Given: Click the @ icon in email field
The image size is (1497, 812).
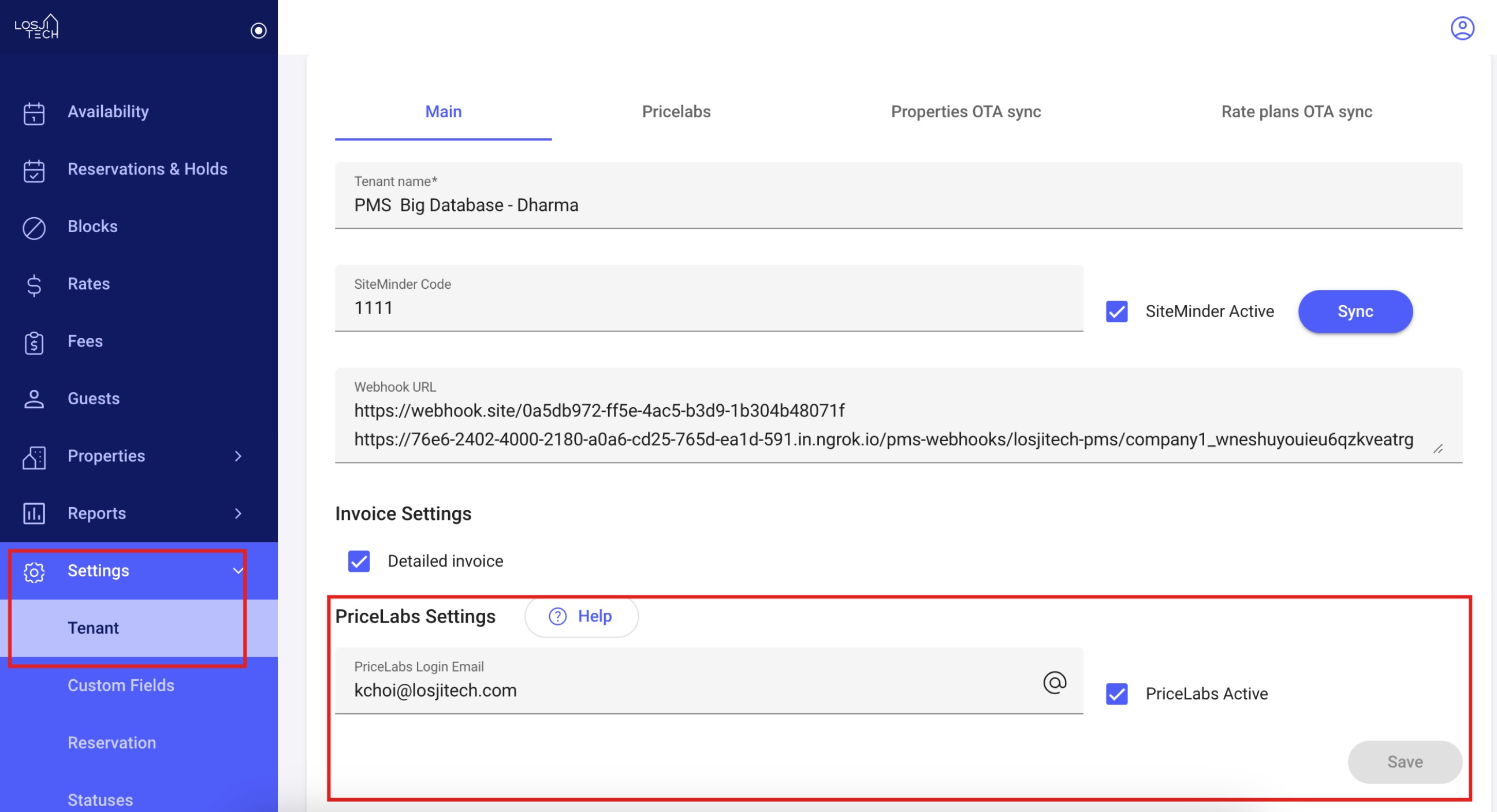Looking at the screenshot, I should 1054,683.
